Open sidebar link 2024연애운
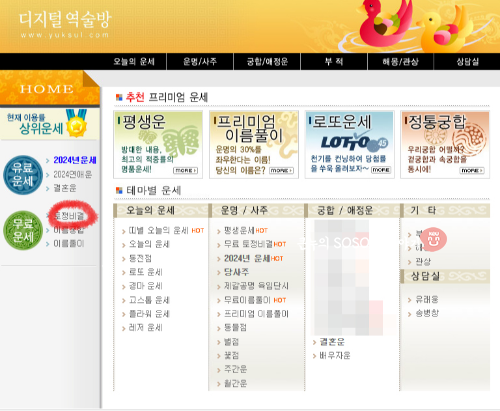 (73, 174)
